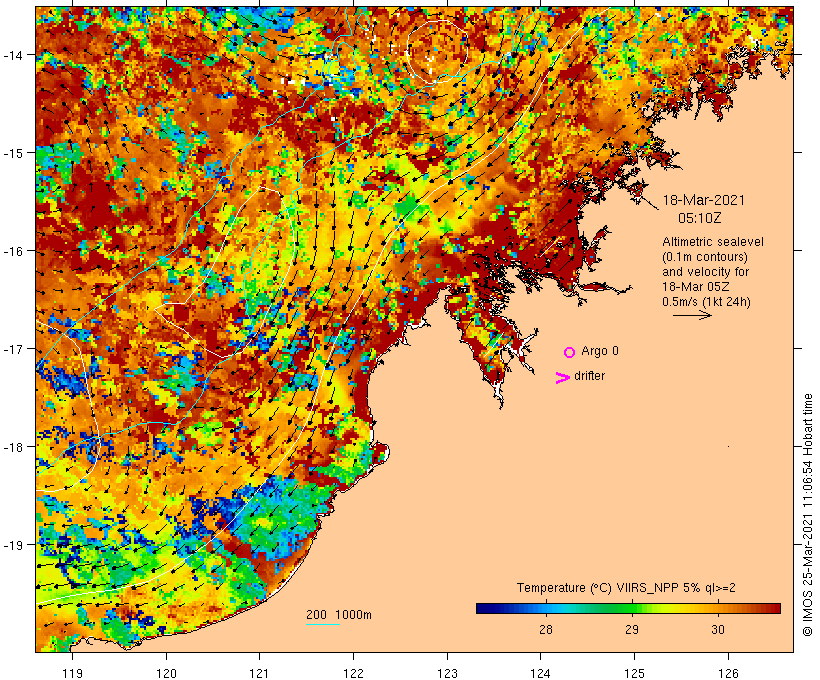The width and height of the screenshot is (820, 680).
Task: Click the longitude label 119
Action: [72, 673]
